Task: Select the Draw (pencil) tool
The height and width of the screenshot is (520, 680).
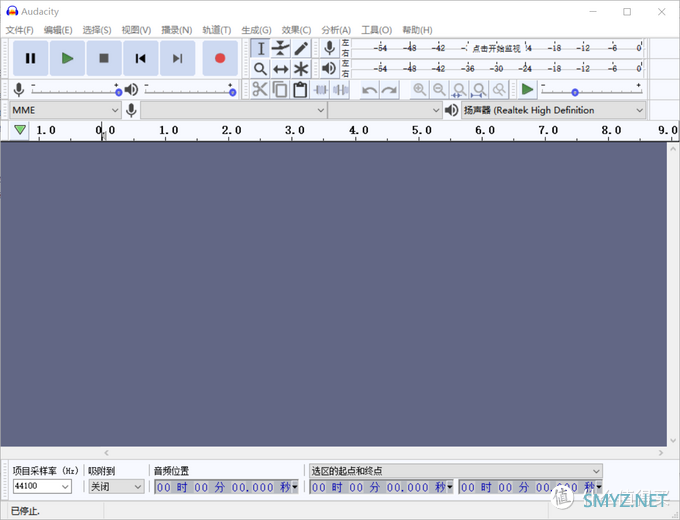Action: click(301, 49)
